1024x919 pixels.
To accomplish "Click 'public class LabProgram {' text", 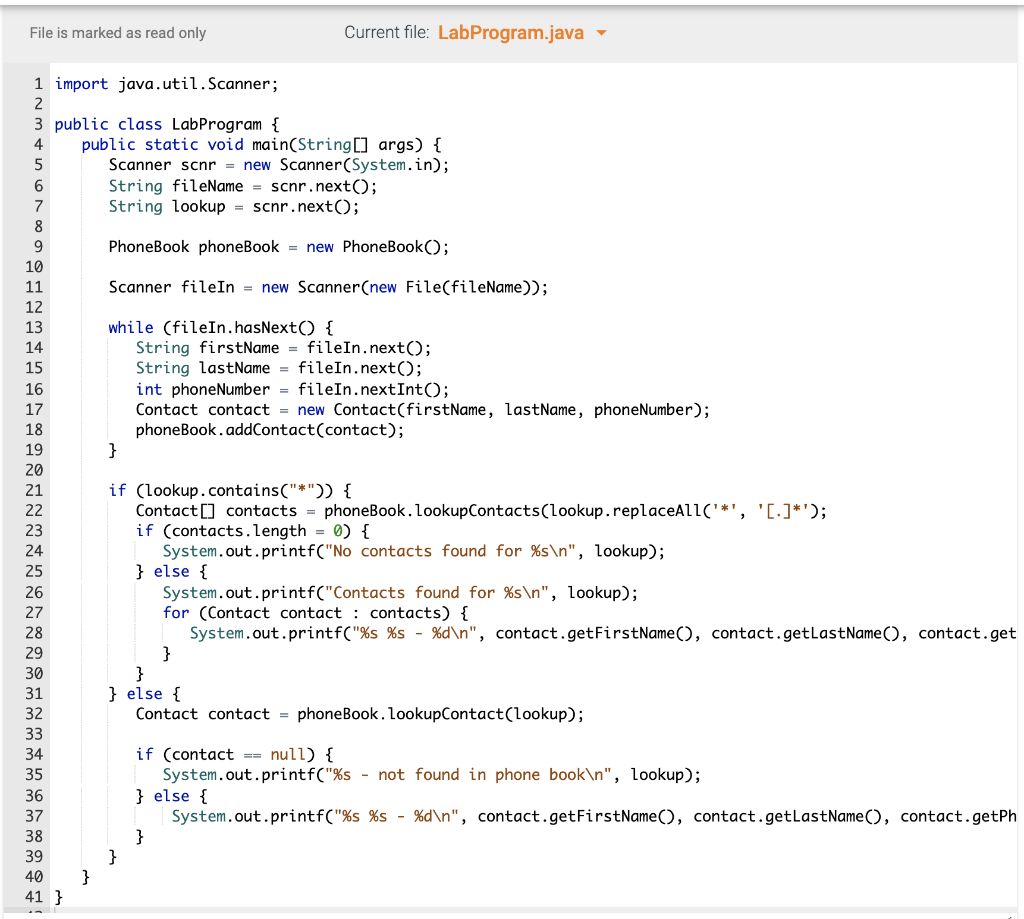I will point(167,125).
